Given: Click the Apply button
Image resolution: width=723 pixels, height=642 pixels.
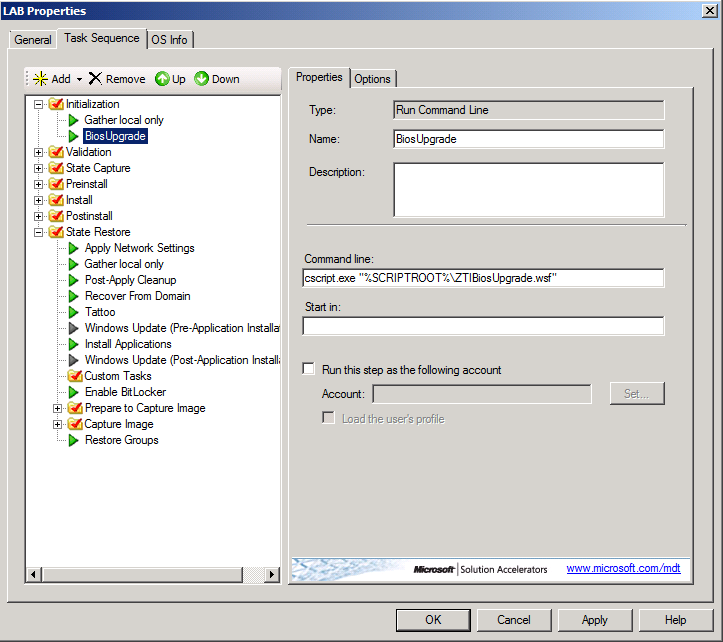Looking at the screenshot, I should pos(595,620).
